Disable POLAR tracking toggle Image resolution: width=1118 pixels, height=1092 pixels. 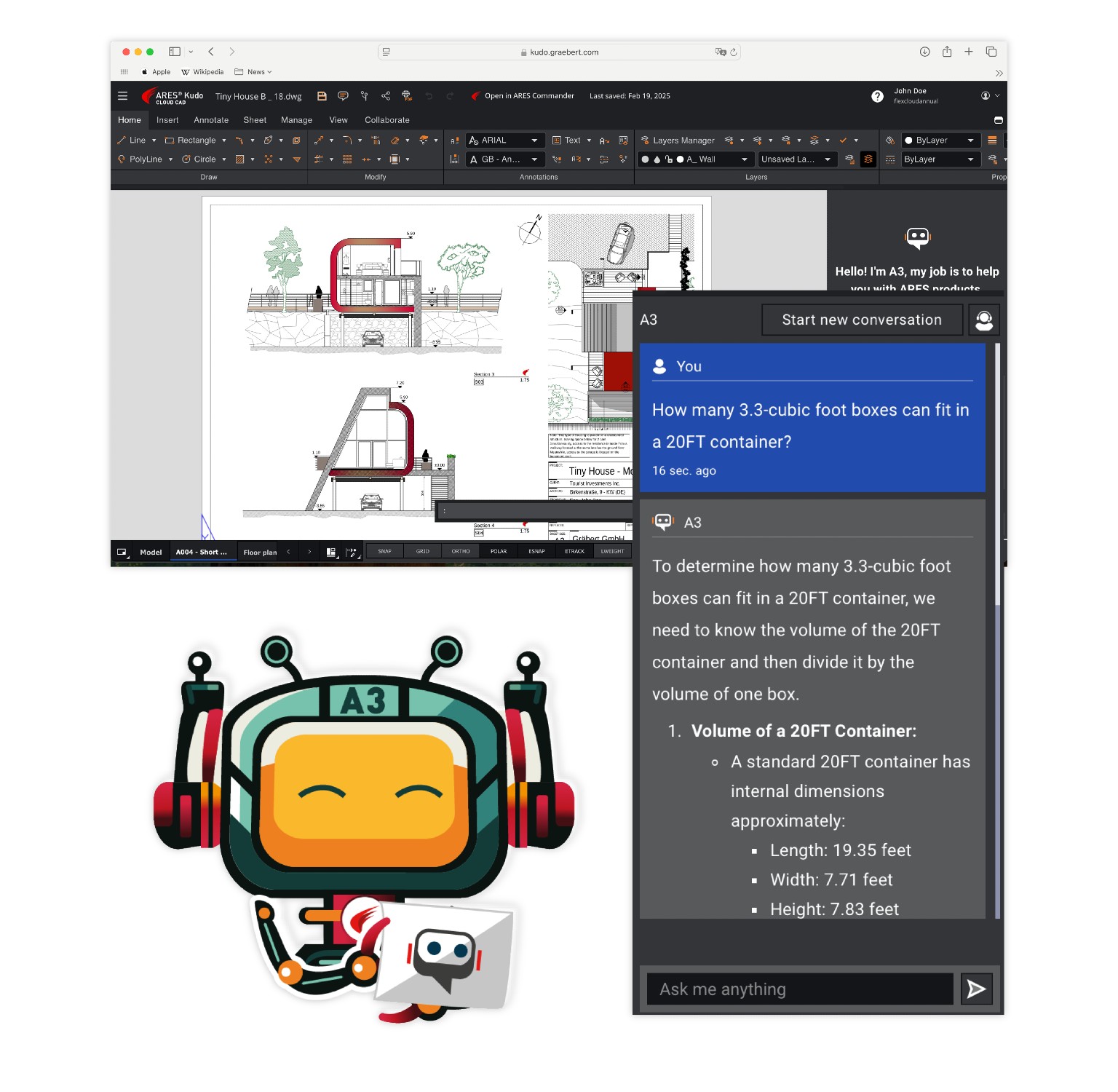coord(499,552)
